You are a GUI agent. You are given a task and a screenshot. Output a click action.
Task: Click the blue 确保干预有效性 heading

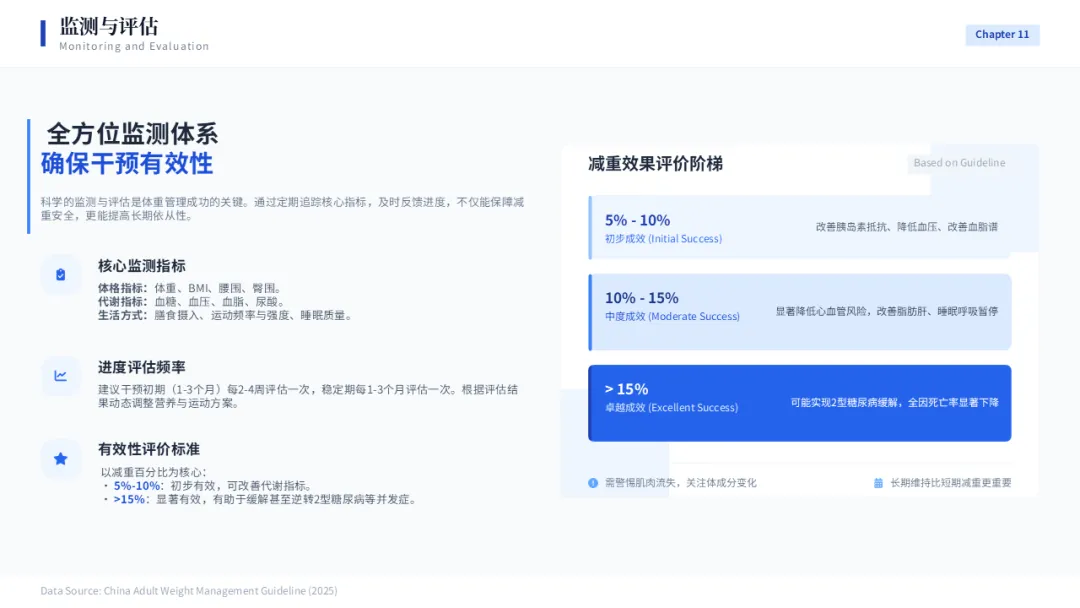tap(127, 164)
